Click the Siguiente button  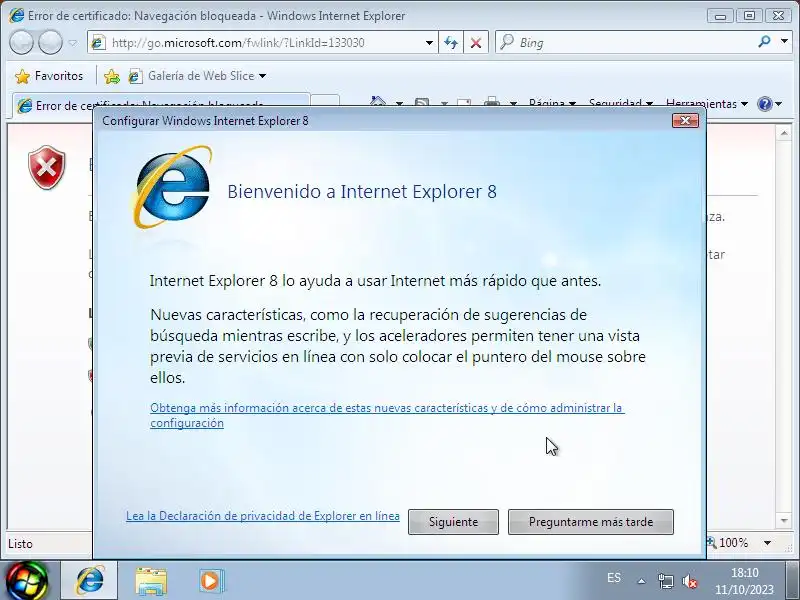453,521
